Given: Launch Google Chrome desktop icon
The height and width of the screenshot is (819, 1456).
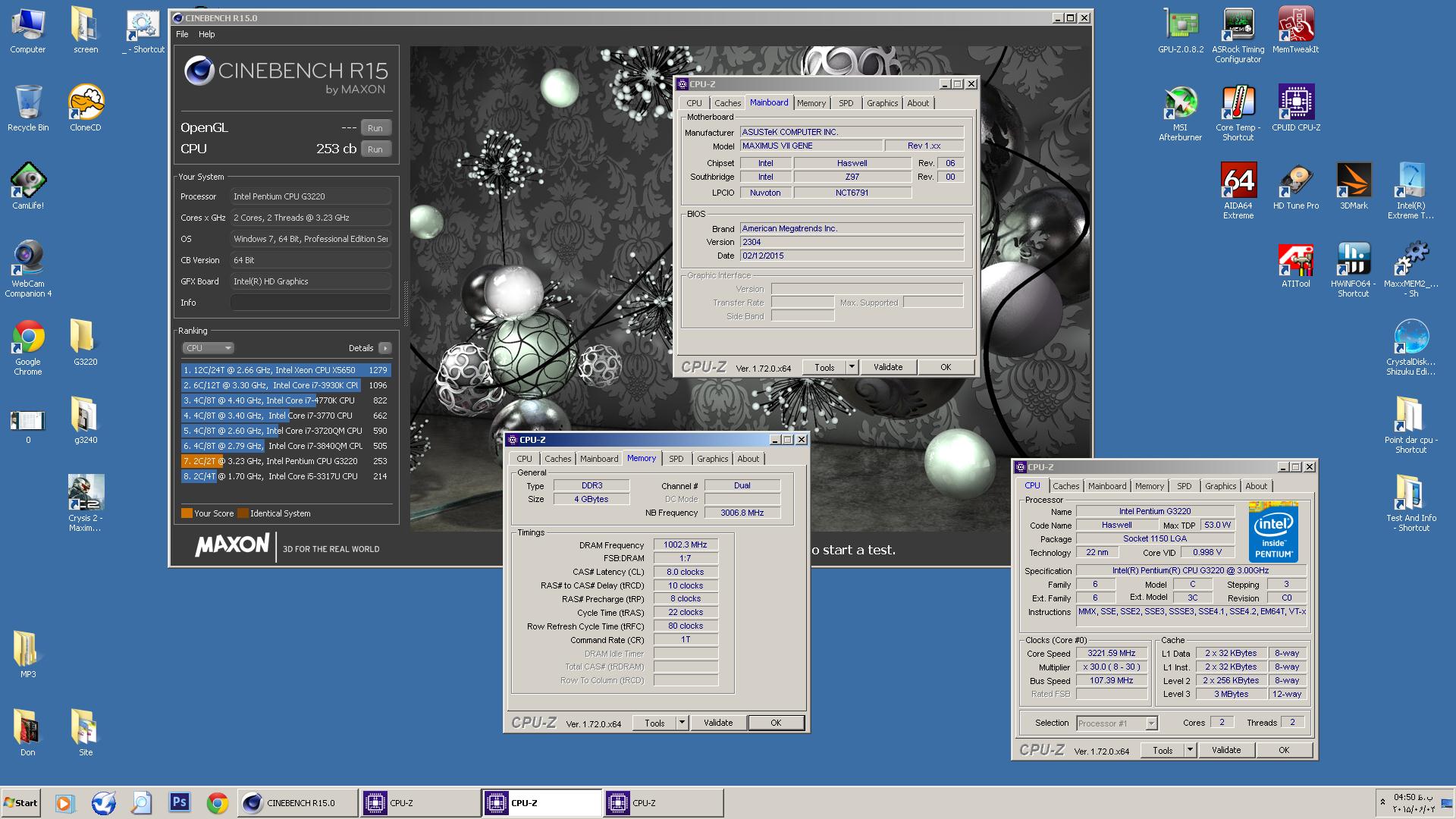Looking at the screenshot, I should 28,347.
